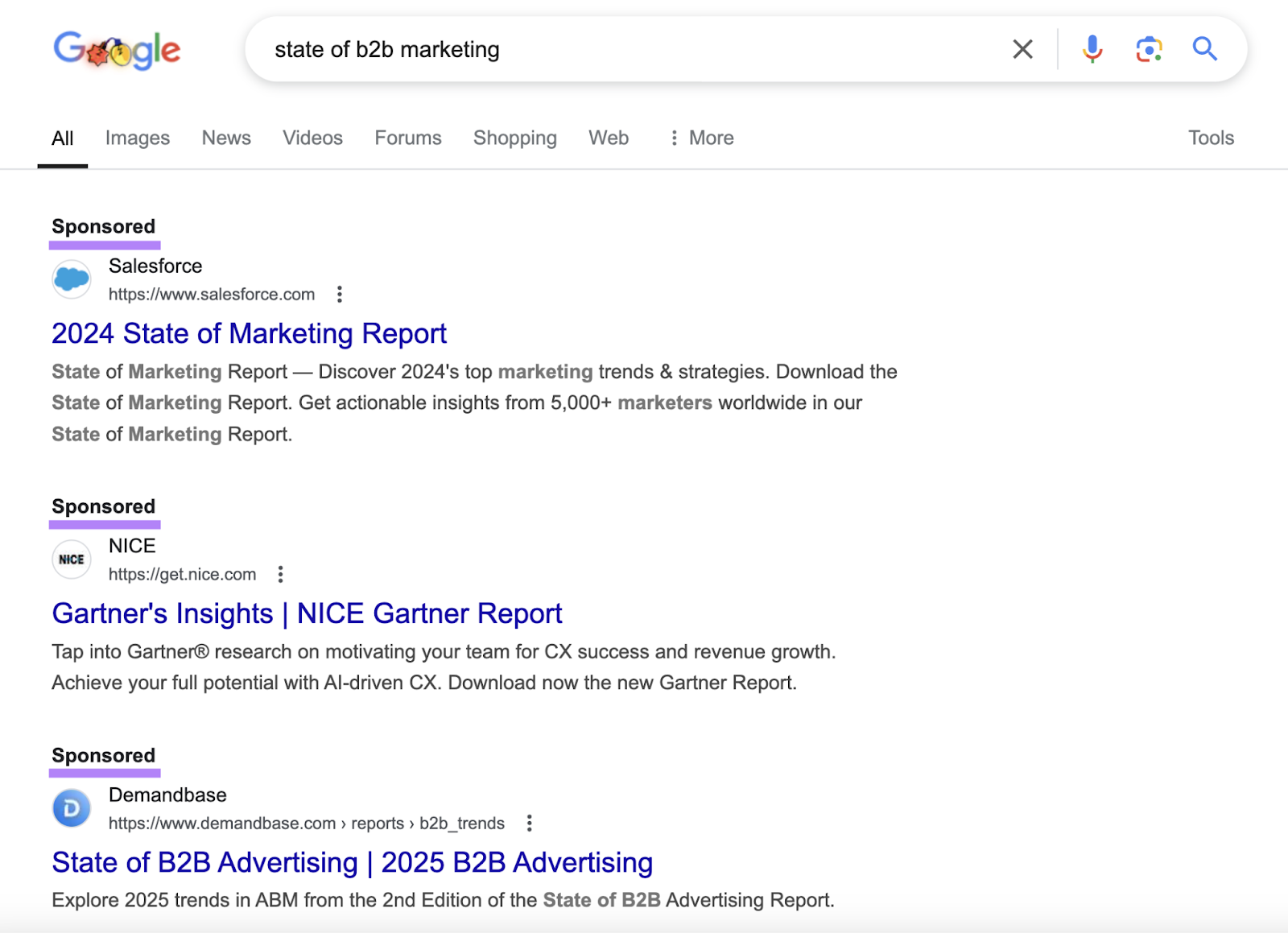
Task: Open the State of B2B Advertising link
Action: [x=353, y=862]
